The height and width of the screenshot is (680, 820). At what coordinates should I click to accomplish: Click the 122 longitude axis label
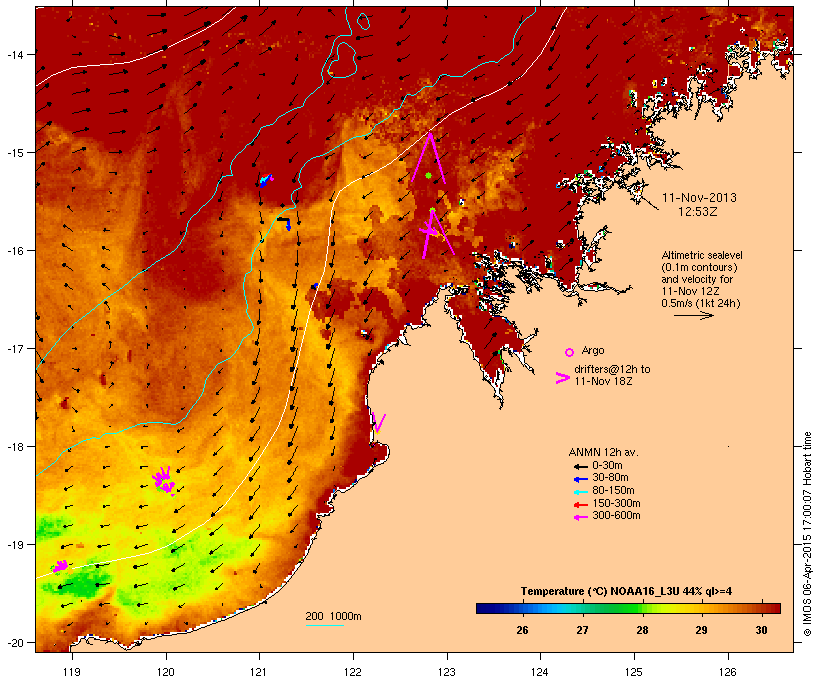(x=353, y=672)
